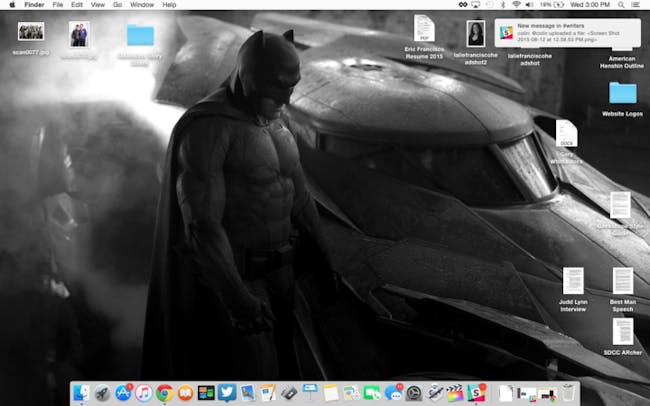Open the File menu

(x=58, y=5)
